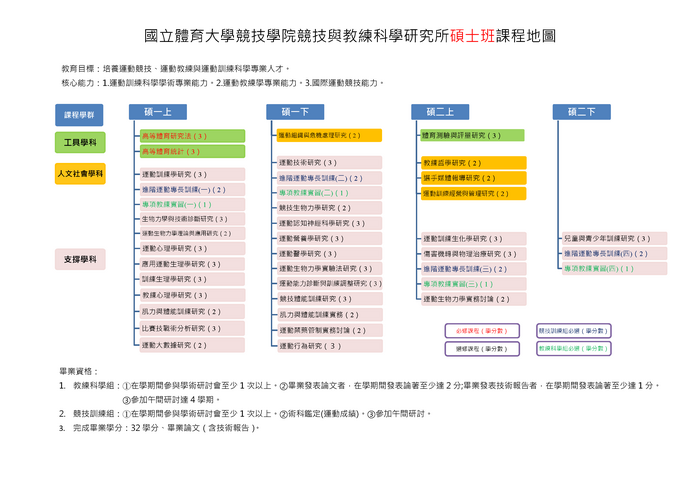Viewport: 700px width, 495px height.
Task: Select the orange 人文社會學科 category box
Action: point(80,174)
